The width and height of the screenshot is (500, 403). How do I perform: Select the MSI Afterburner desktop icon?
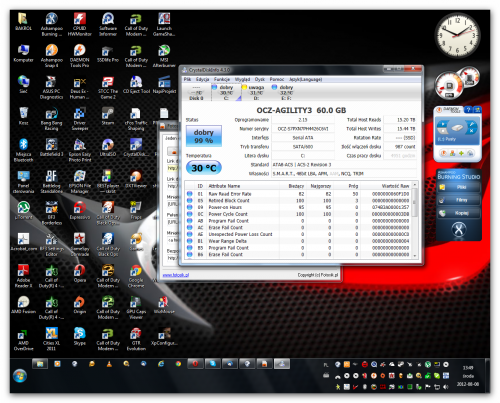(x=164, y=56)
